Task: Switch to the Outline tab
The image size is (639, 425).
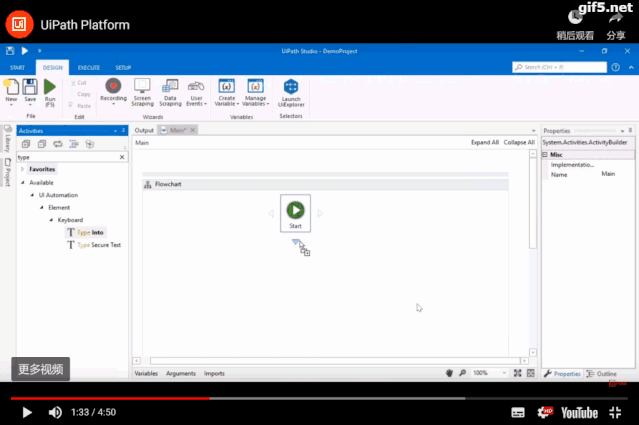Action: pyautogui.click(x=602, y=374)
